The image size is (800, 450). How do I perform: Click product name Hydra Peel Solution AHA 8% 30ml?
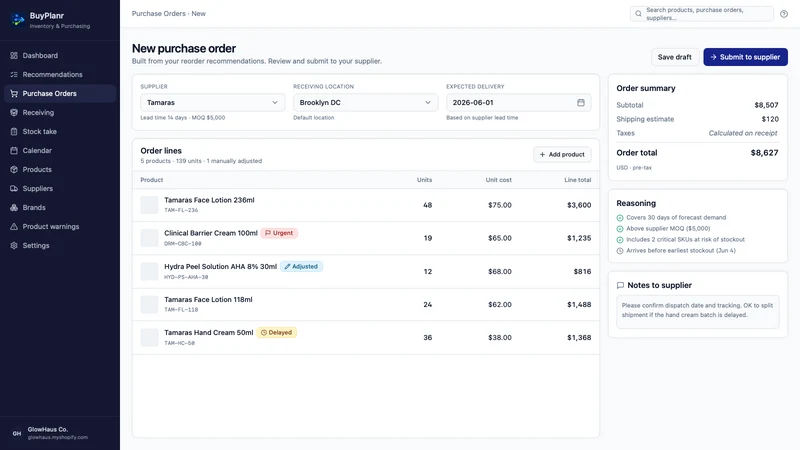tap(220, 266)
